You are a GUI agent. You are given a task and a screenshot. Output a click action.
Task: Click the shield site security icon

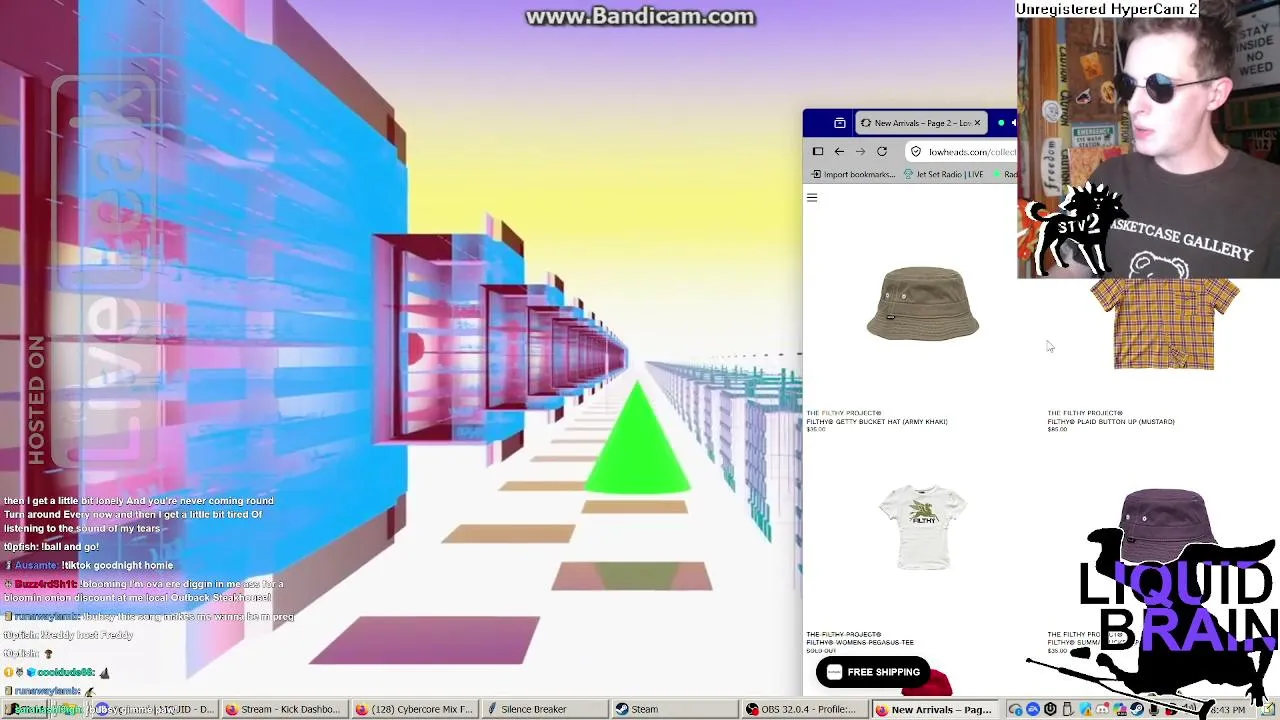(x=915, y=151)
